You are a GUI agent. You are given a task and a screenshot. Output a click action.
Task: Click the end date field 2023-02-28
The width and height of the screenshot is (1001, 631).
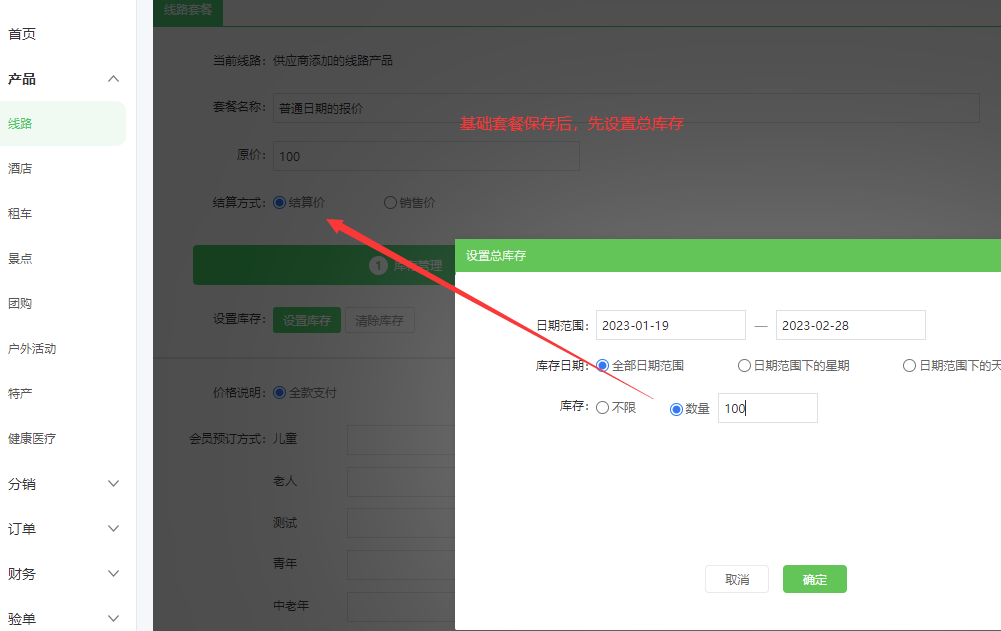tap(850, 325)
